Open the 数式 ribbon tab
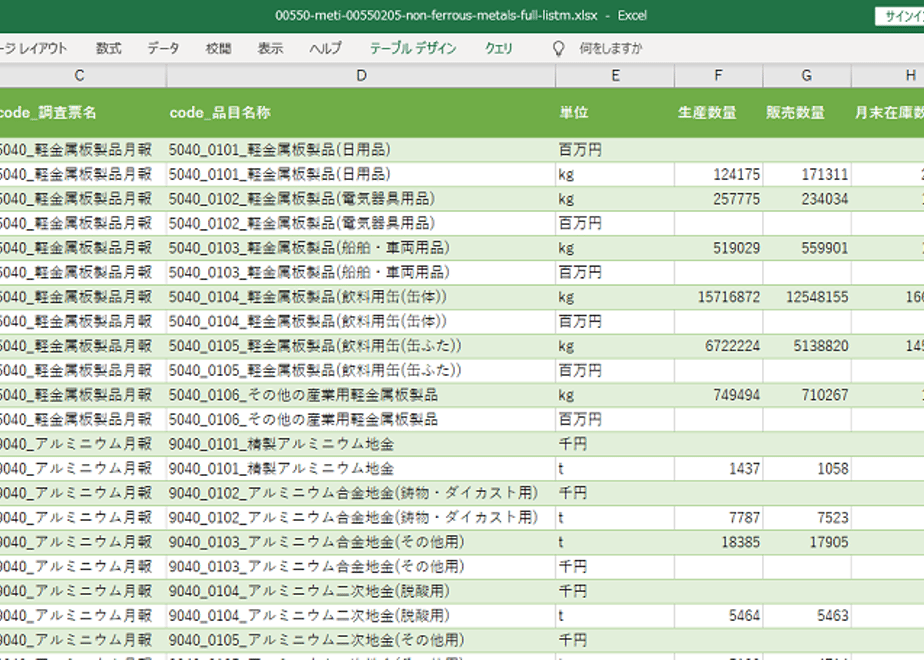The image size is (924, 660). point(108,48)
